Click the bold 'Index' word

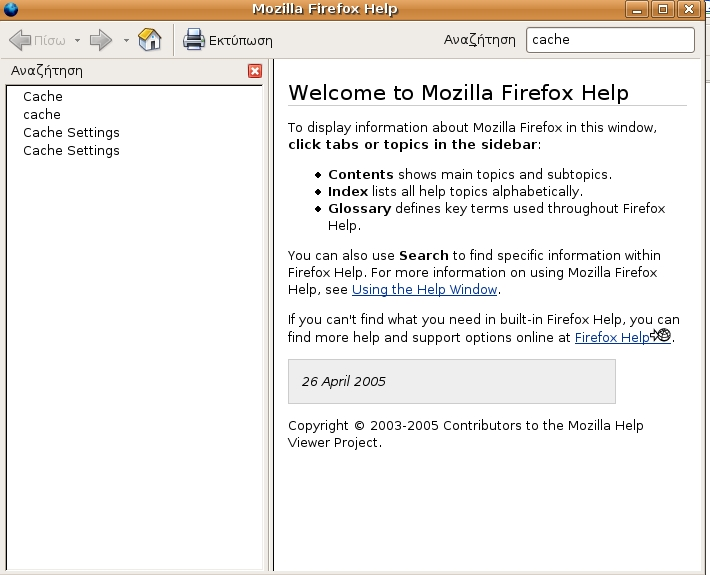click(x=348, y=192)
